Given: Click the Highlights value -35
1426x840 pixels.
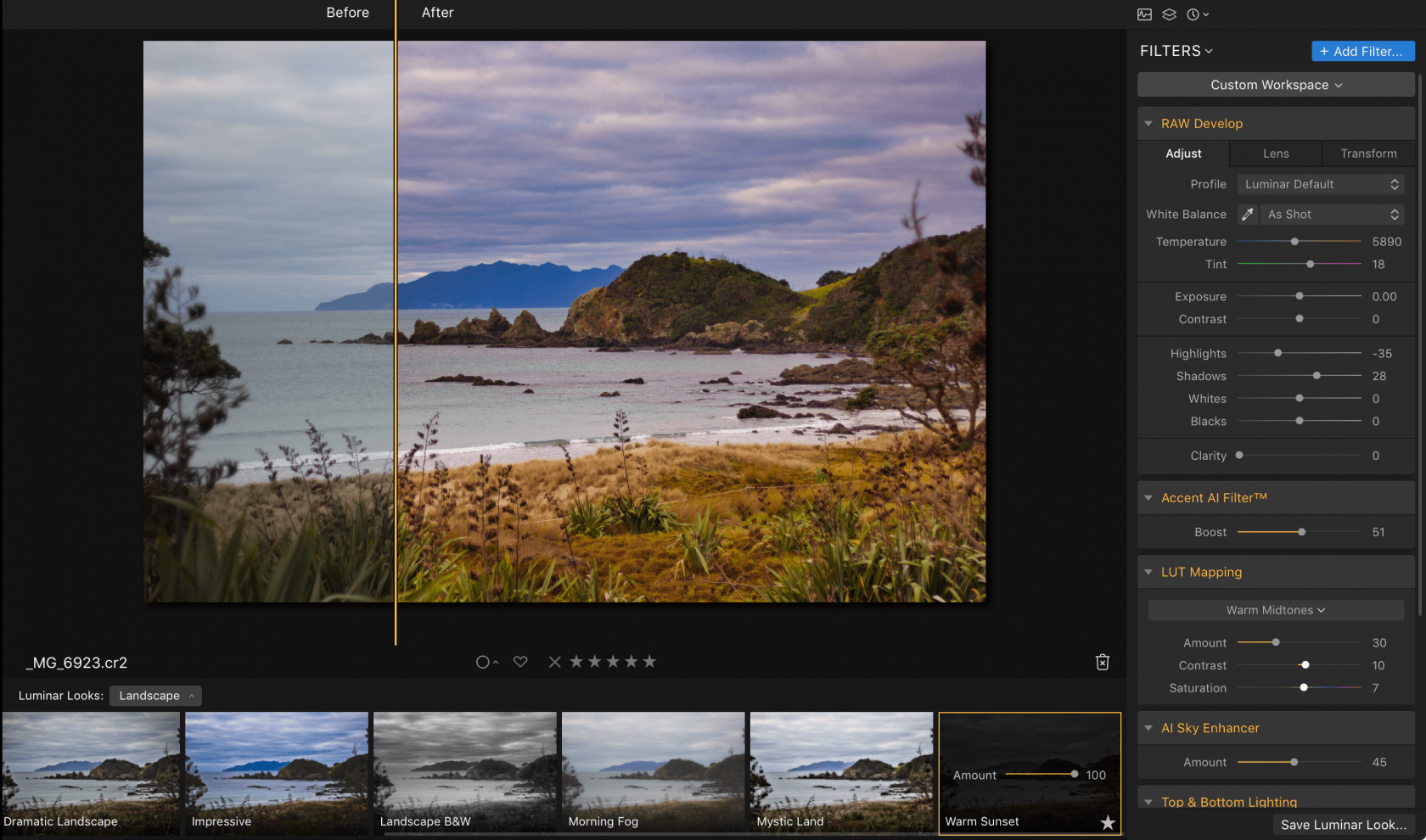Looking at the screenshot, I should pyautogui.click(x=1382, y=353).
